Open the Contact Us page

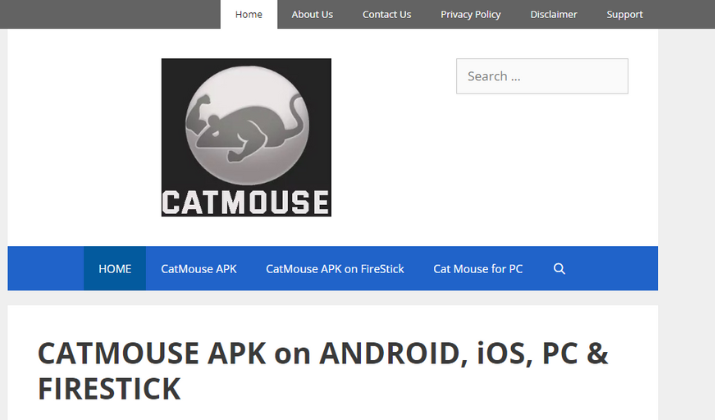point(387,14)
